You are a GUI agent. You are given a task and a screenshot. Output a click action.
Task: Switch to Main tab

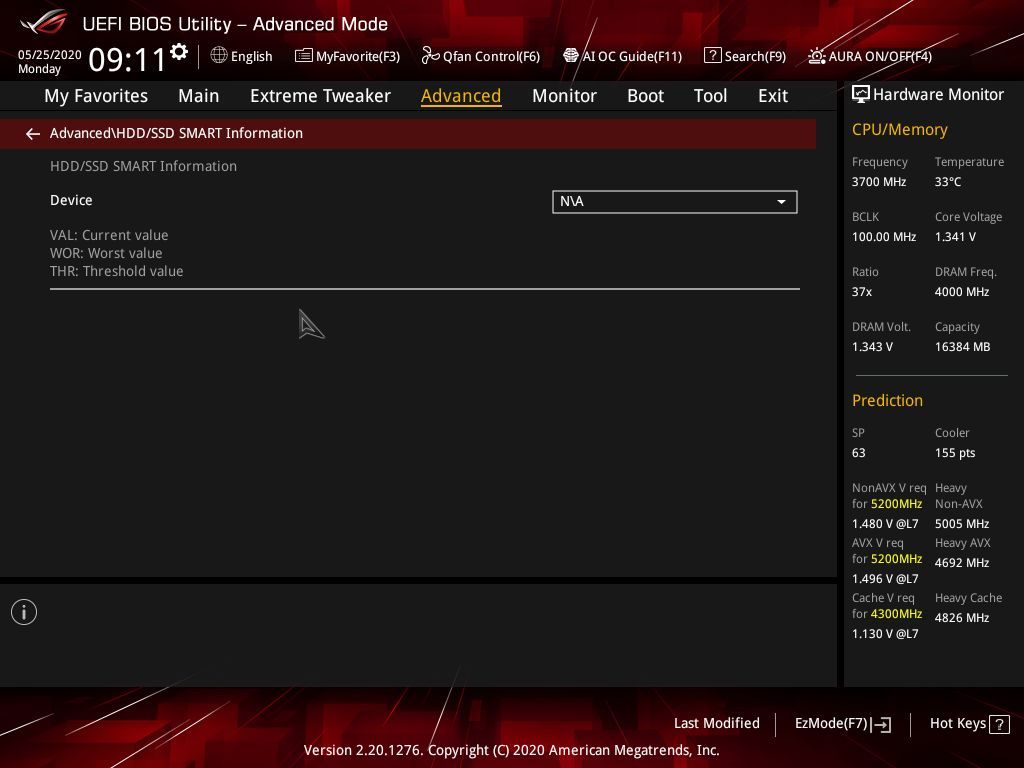[x=199, y=96]
